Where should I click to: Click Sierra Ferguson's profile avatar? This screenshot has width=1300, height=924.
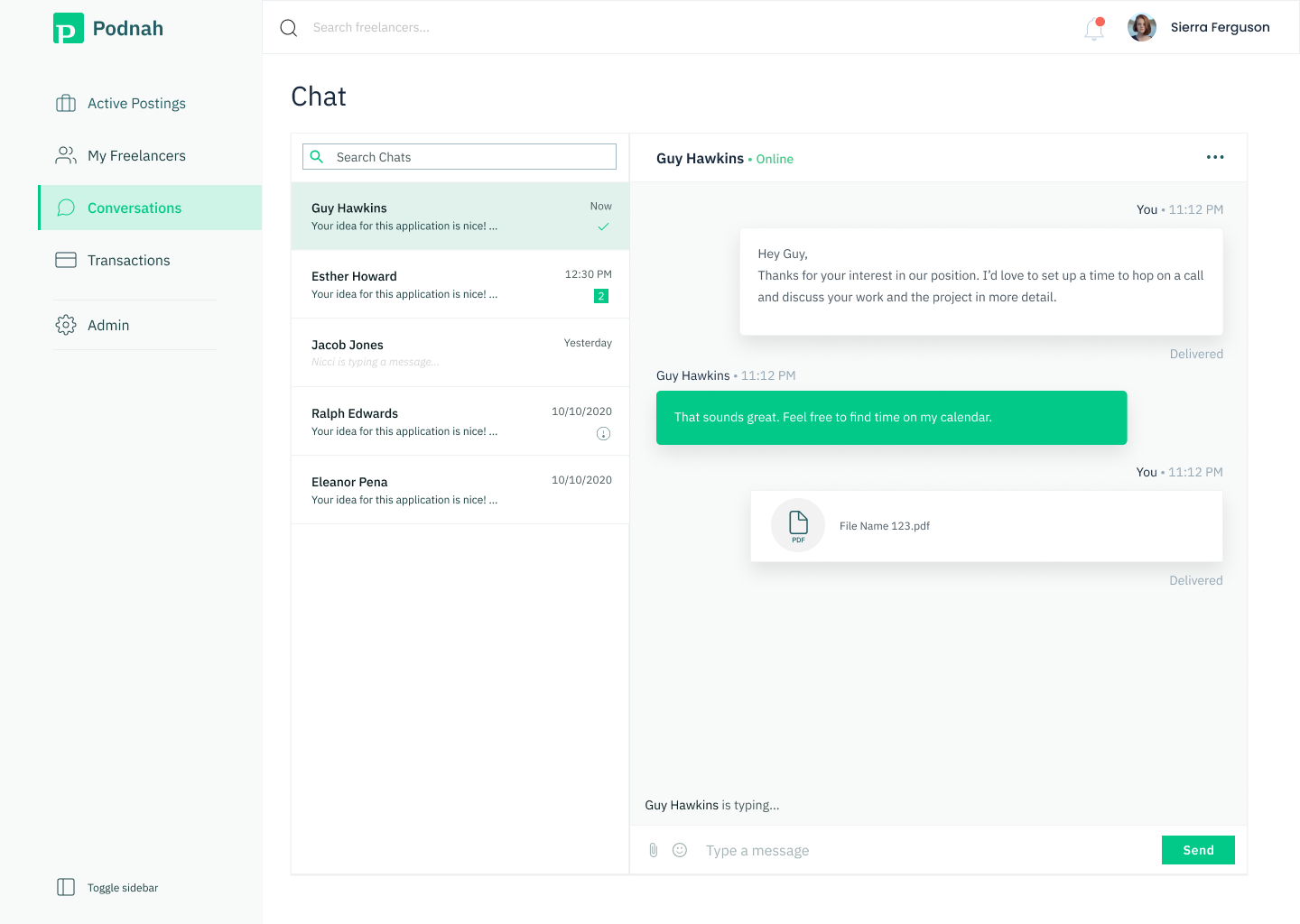click(1142, 27)
